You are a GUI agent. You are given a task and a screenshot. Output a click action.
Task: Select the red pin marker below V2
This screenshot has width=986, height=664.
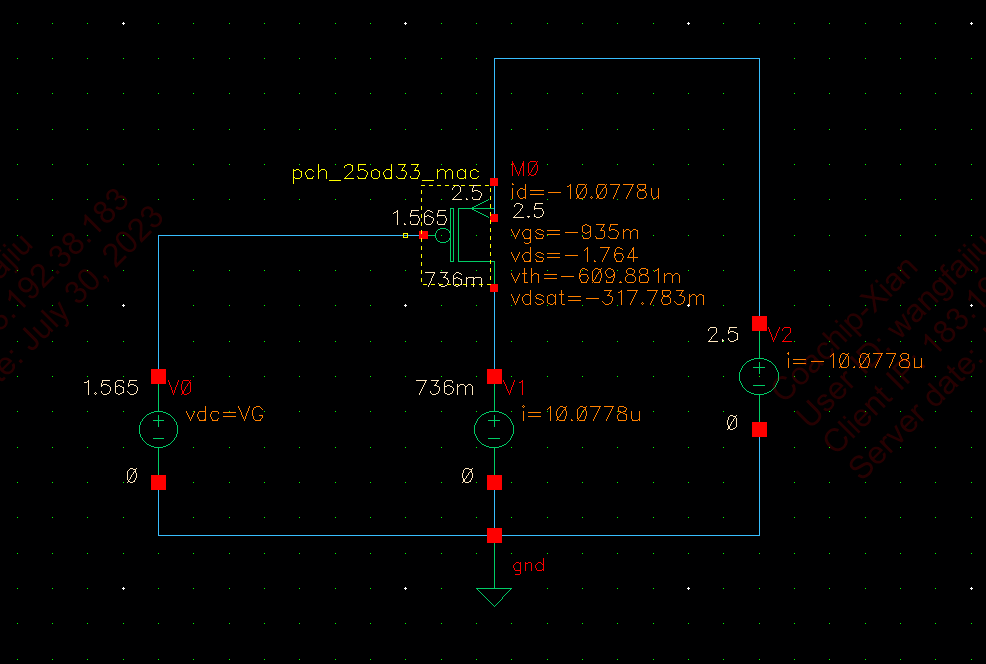click(x=759, y=427)
